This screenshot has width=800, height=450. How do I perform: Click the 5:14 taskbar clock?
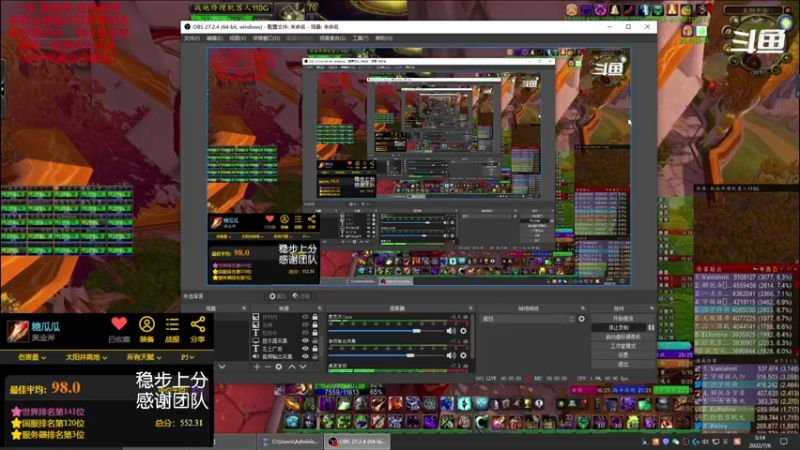click(x=760, y=442)
